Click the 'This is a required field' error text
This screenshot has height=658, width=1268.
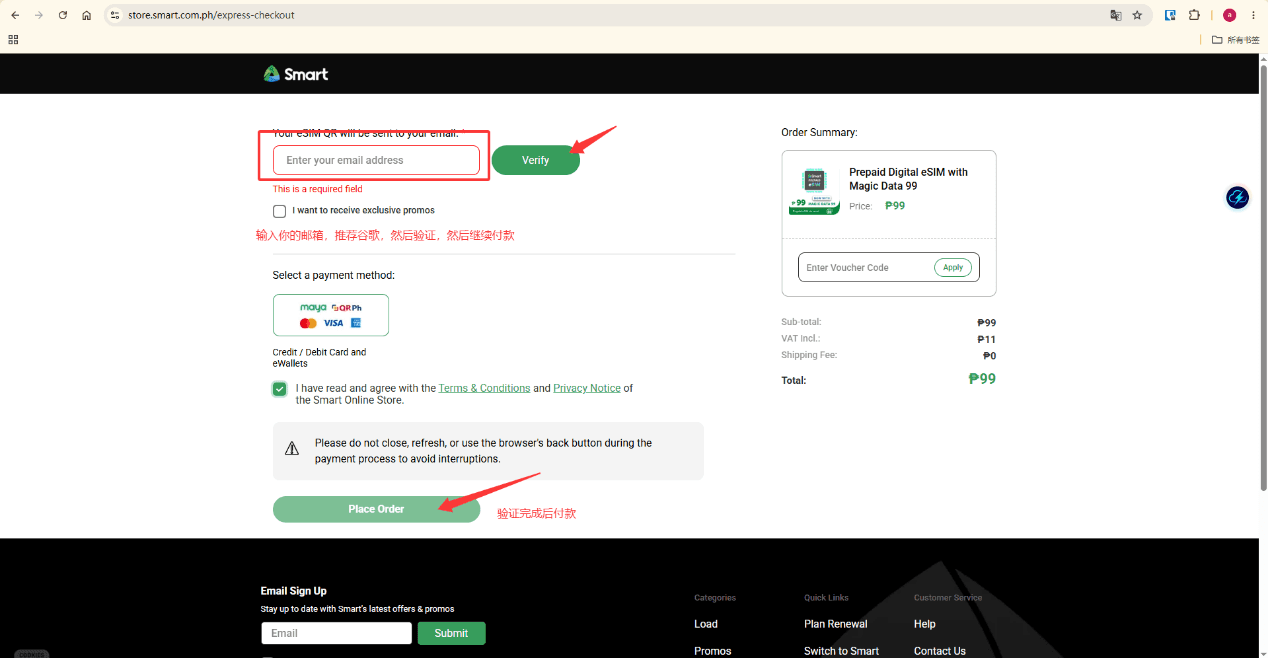pos(318,189)
